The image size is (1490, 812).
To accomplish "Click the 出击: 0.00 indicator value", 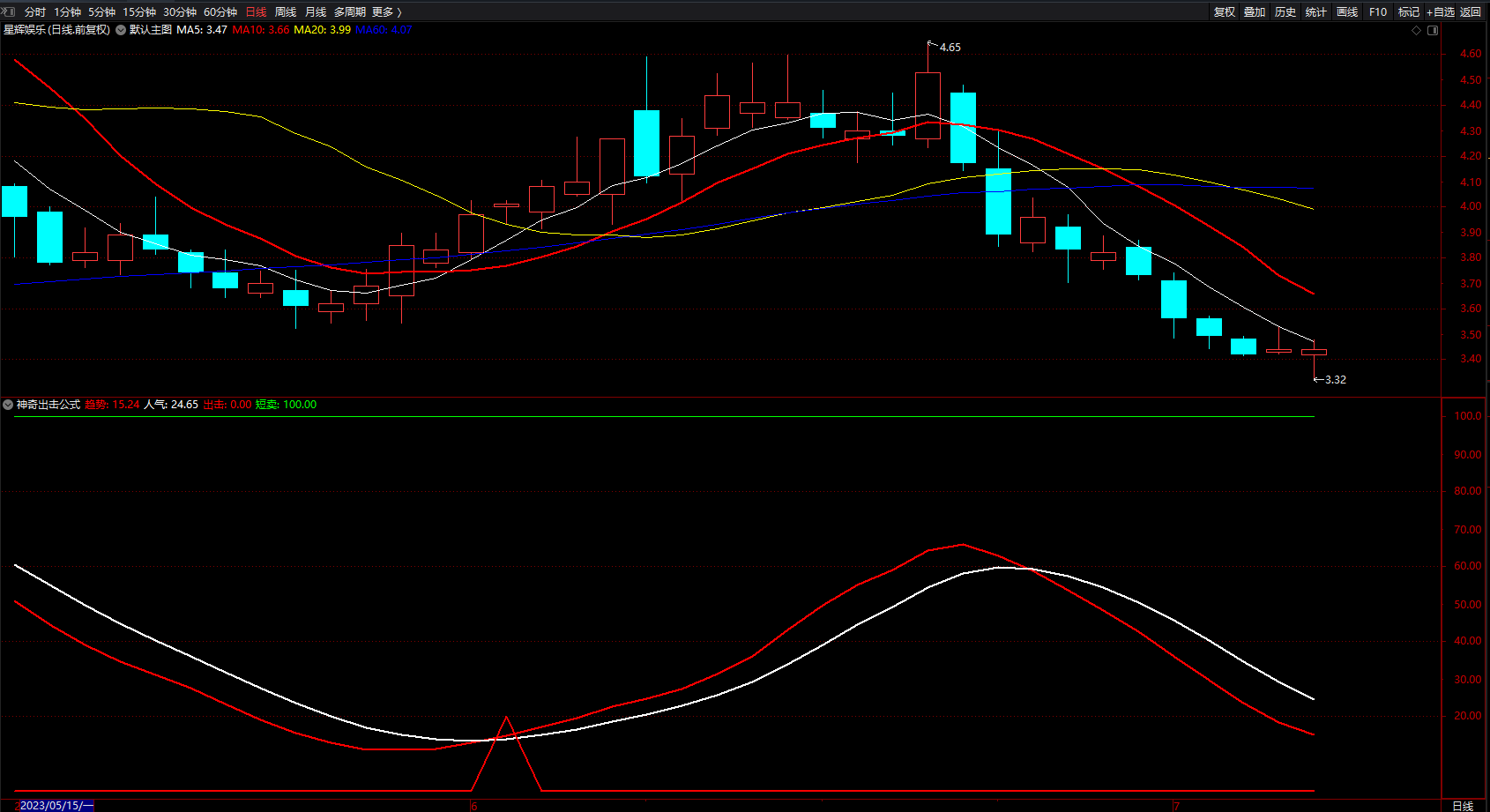I will click(227, 405).
